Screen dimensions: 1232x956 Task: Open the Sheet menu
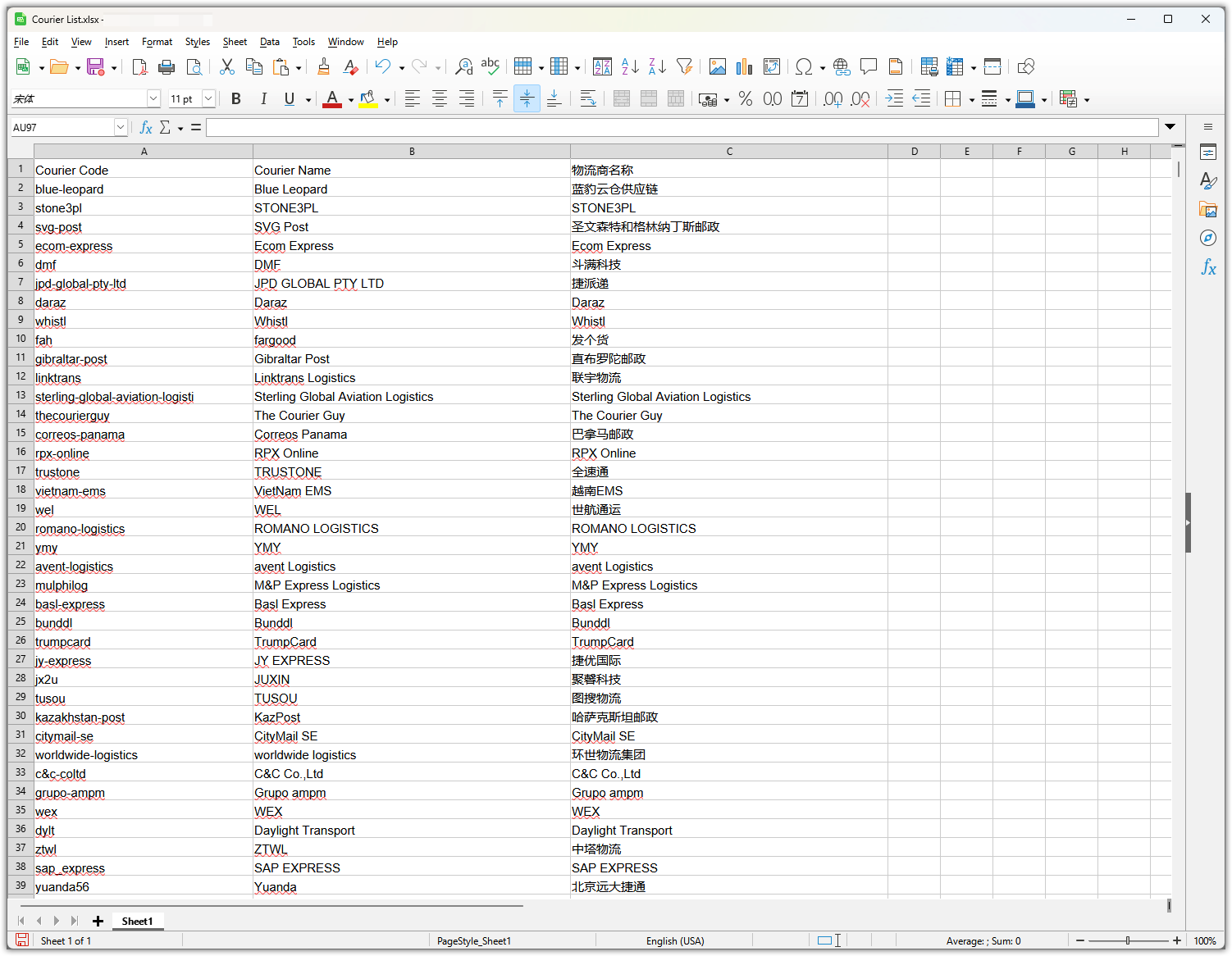click(235, 42)
